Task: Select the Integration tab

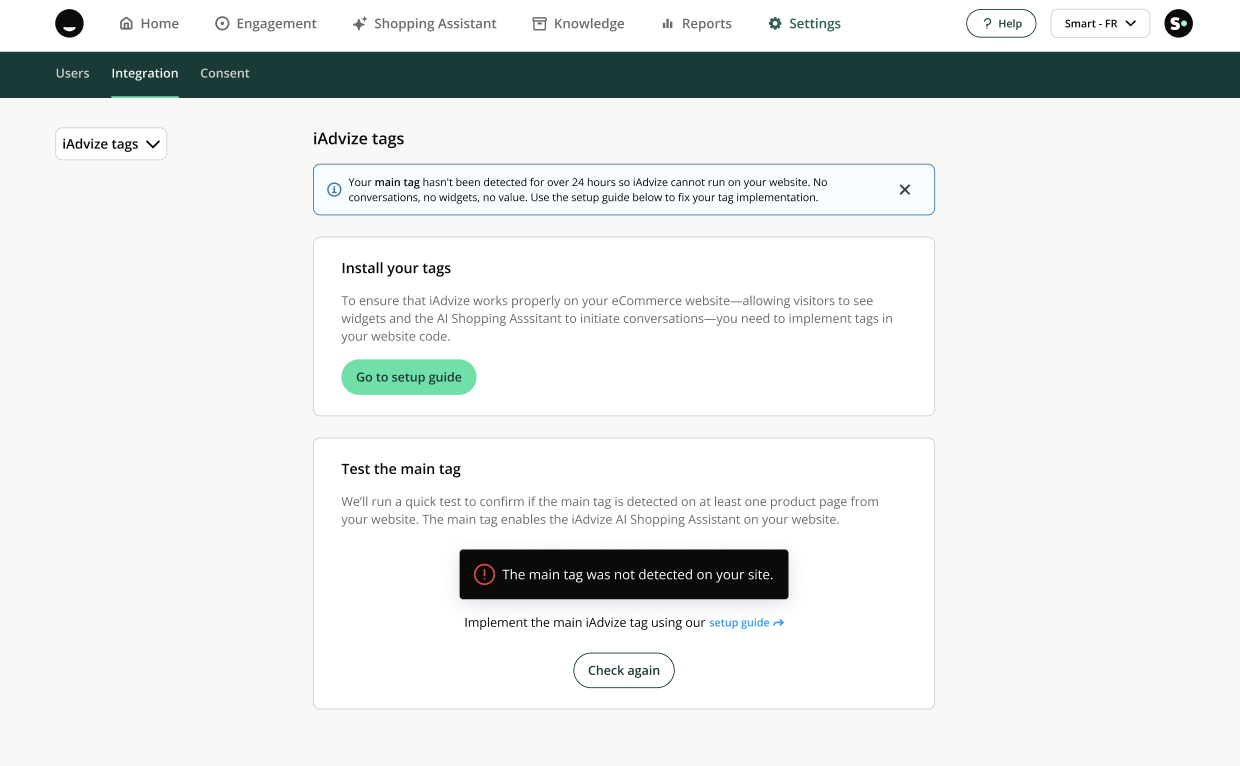Action: (145, 73)
